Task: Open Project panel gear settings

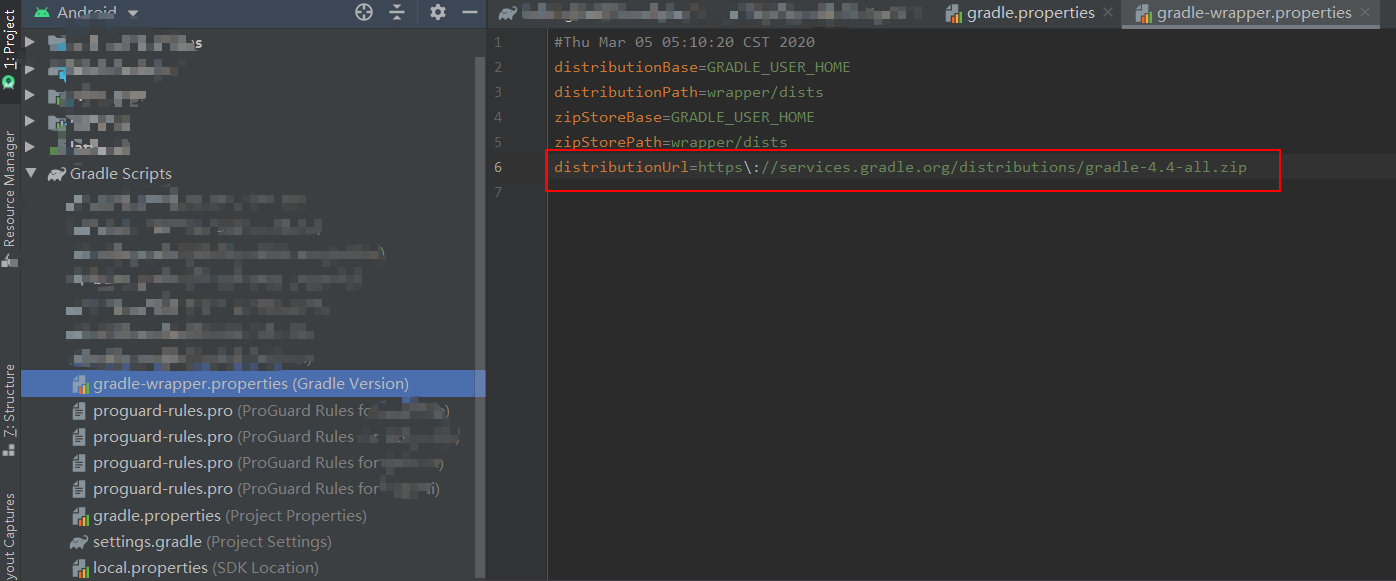Action: click(x=437, y=12)
